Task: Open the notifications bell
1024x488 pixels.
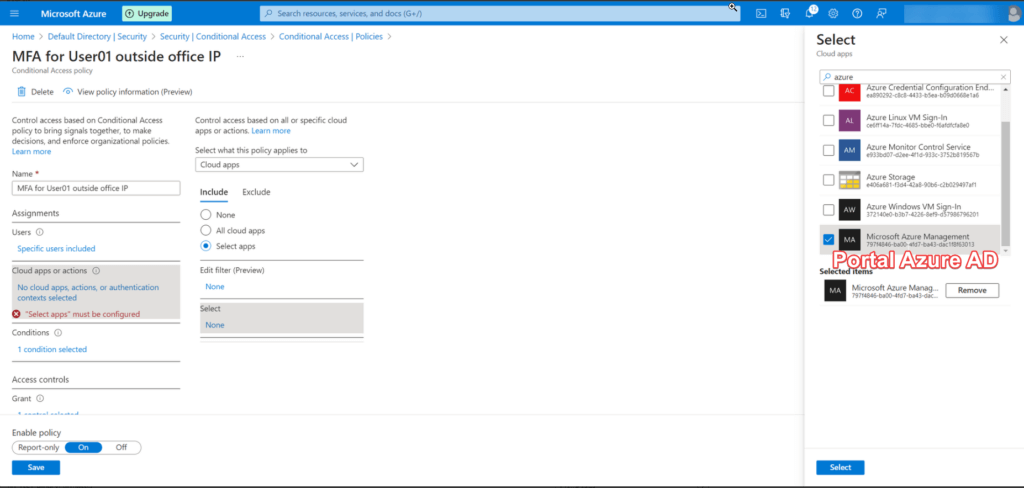Action: click(x=810, y=13)
